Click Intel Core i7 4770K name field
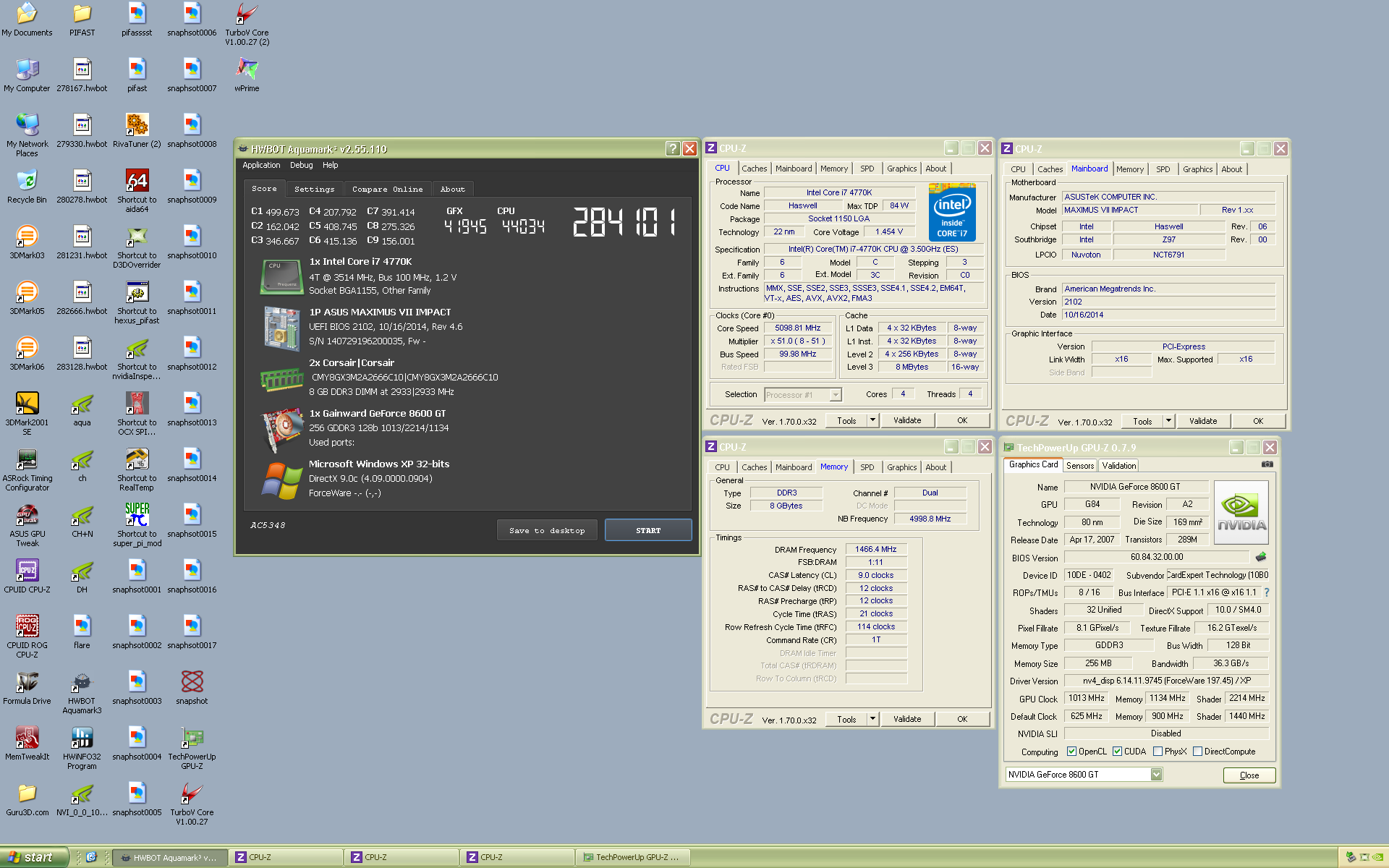Screen dimensions: 1389x868 click(839, 192)
